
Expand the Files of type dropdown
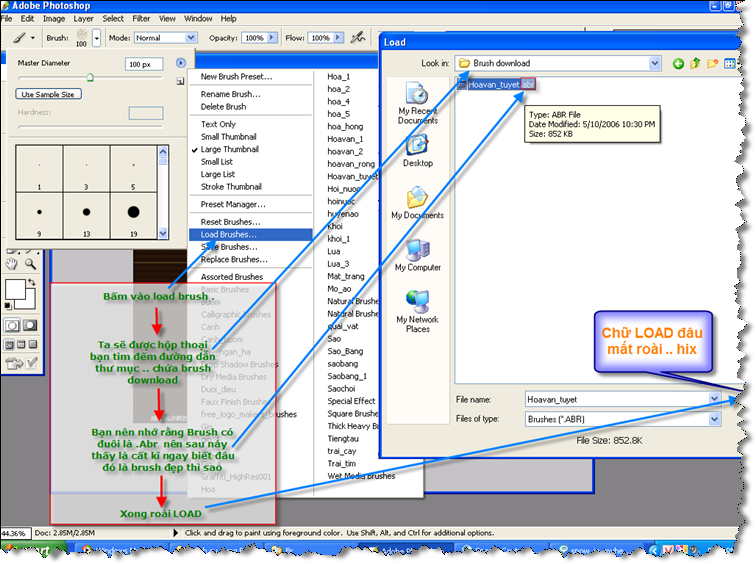pos(715,419)
